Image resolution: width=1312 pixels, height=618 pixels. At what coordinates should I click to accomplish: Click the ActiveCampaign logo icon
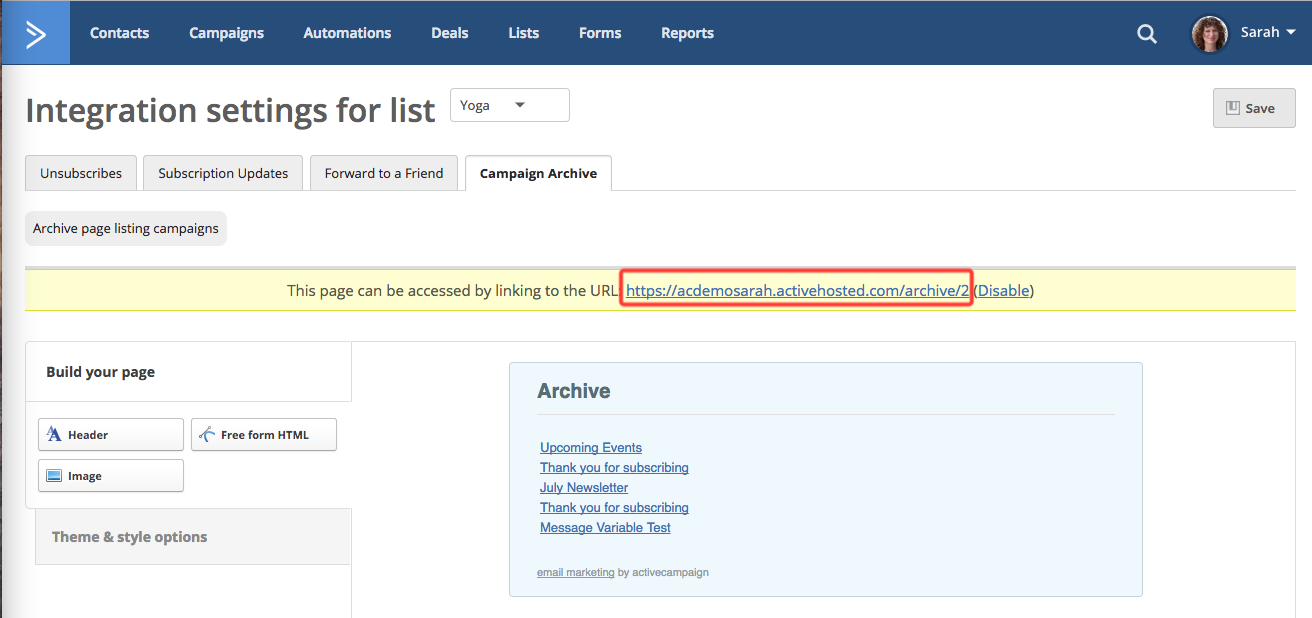(35, 33)
